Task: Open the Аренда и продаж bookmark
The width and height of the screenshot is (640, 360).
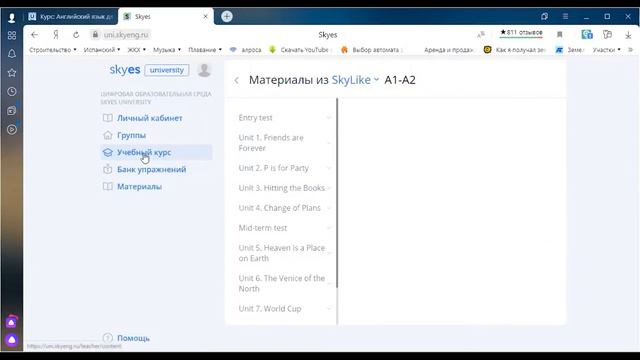Action: (449, 50)
